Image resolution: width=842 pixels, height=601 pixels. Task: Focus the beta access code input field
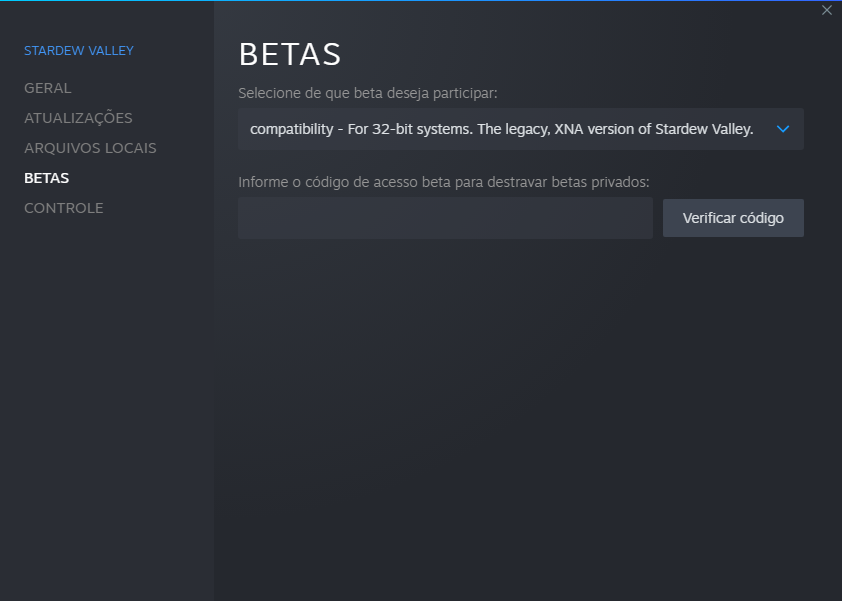(445, 218)
